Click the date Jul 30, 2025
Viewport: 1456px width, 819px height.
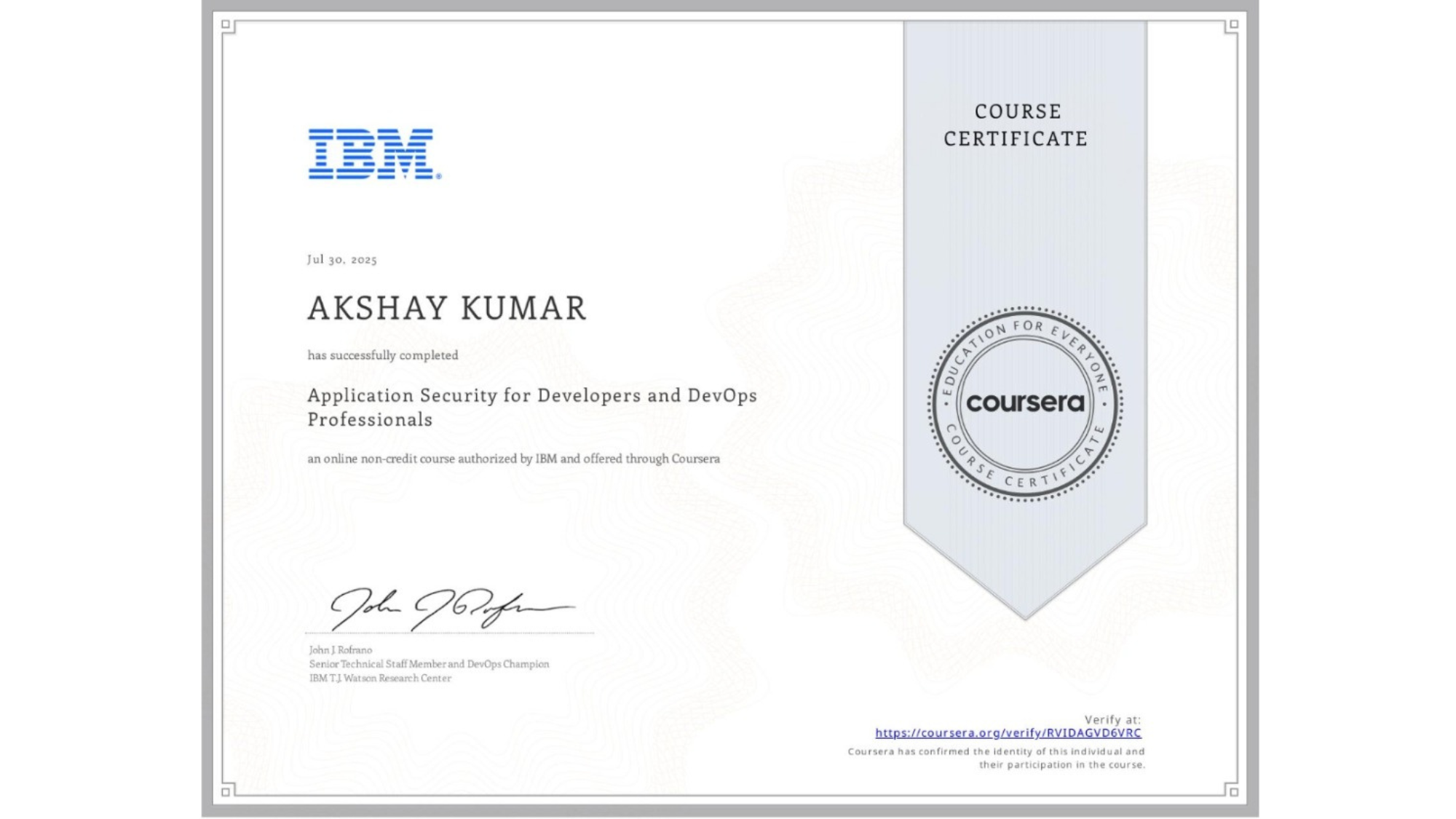click(342, 259)
